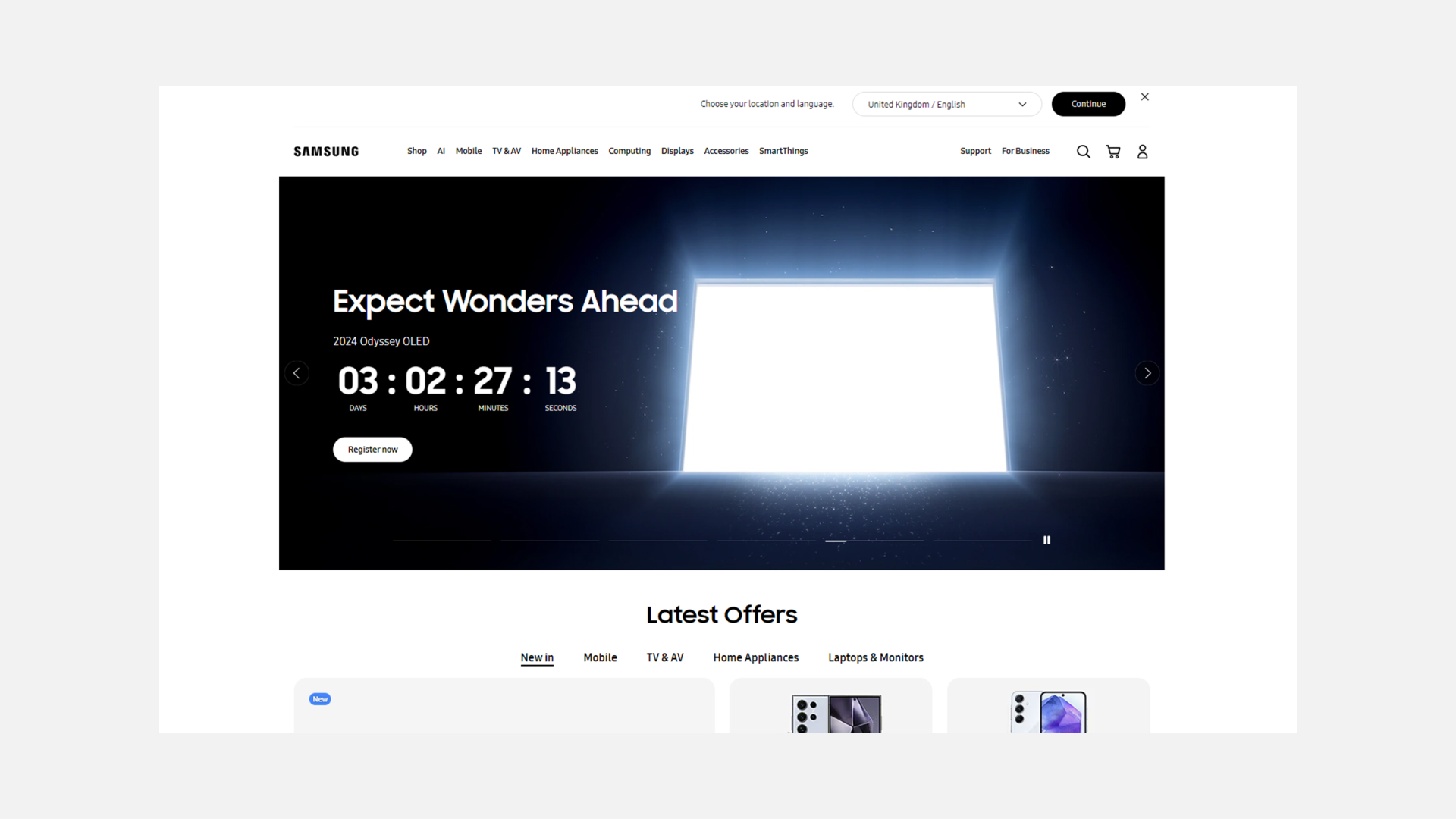Open the Galaxy phone offer thumbnail
Screen dimensions: 1456x819
836,713
